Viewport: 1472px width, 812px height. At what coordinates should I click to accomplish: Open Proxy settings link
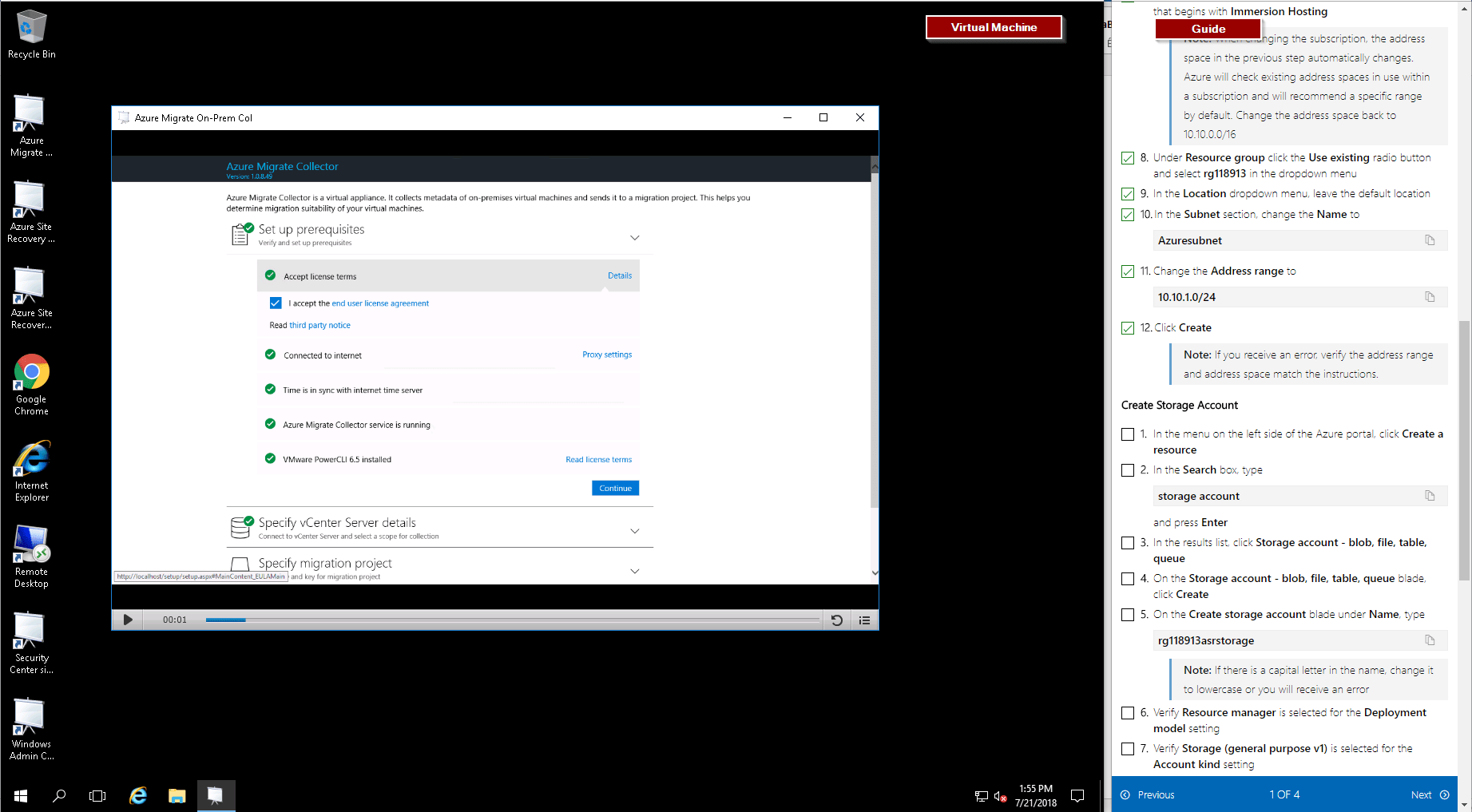pyautogui.click(x=607, y=355)
